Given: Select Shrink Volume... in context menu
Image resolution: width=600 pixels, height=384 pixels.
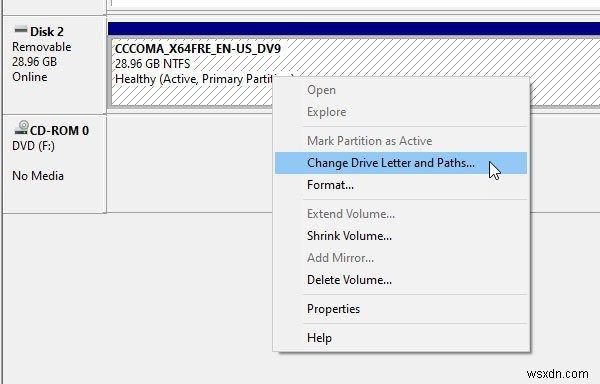Looking at the screenshot, I should coord(401,236).
